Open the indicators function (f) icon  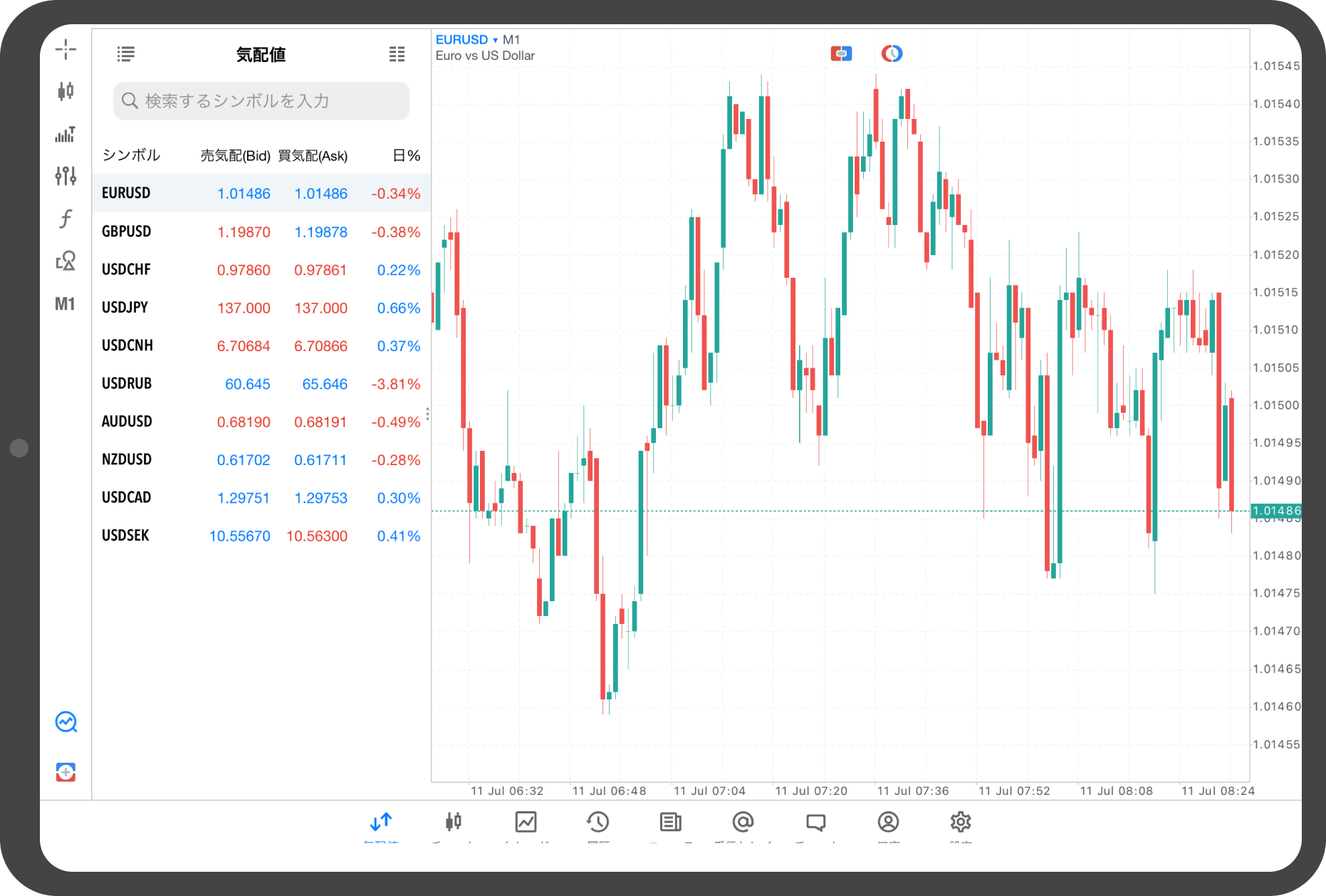pos(66,219)
